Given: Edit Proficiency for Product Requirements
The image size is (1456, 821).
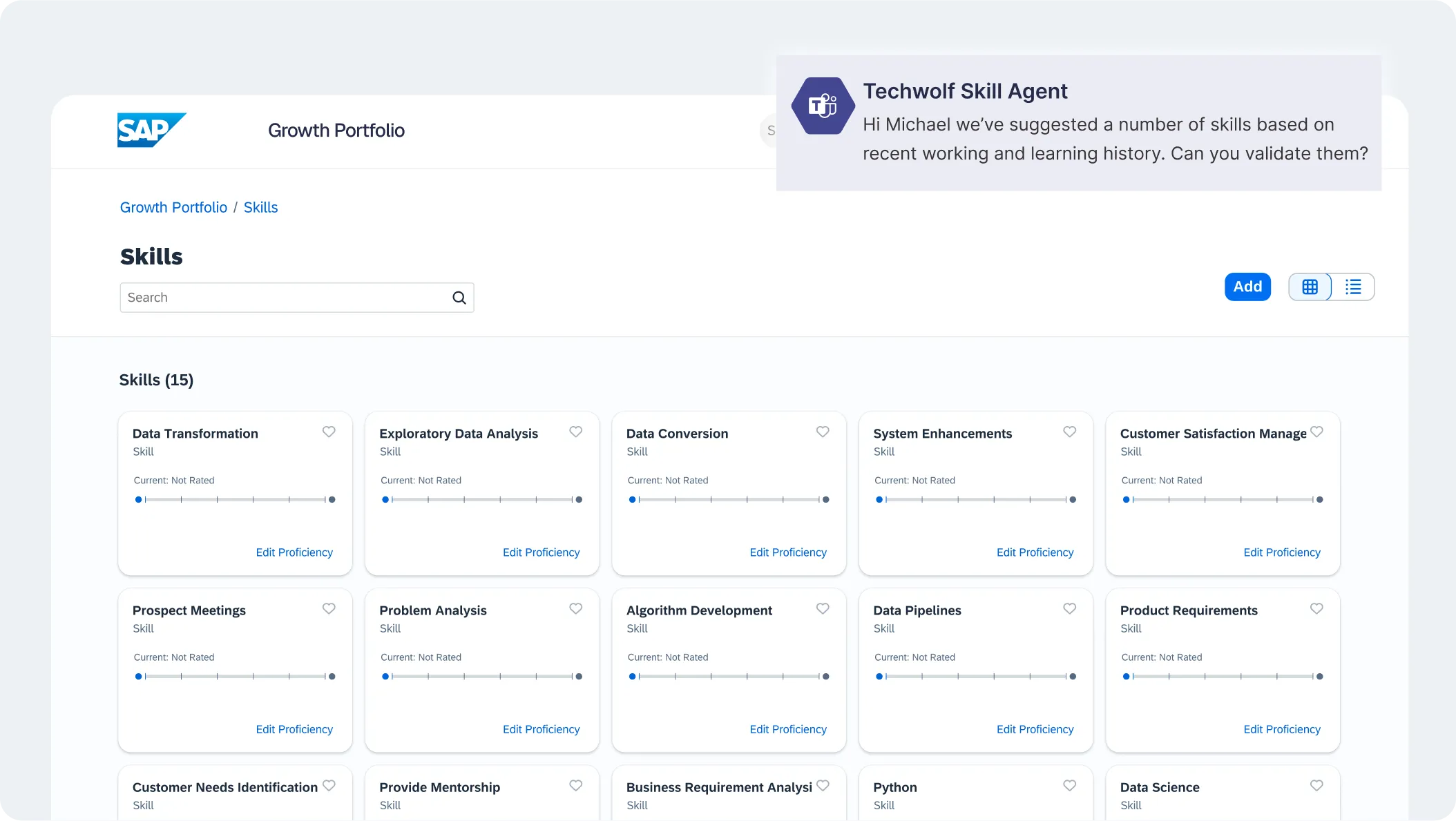Looking at the screenshot, I should click(x=1281, y=729).
